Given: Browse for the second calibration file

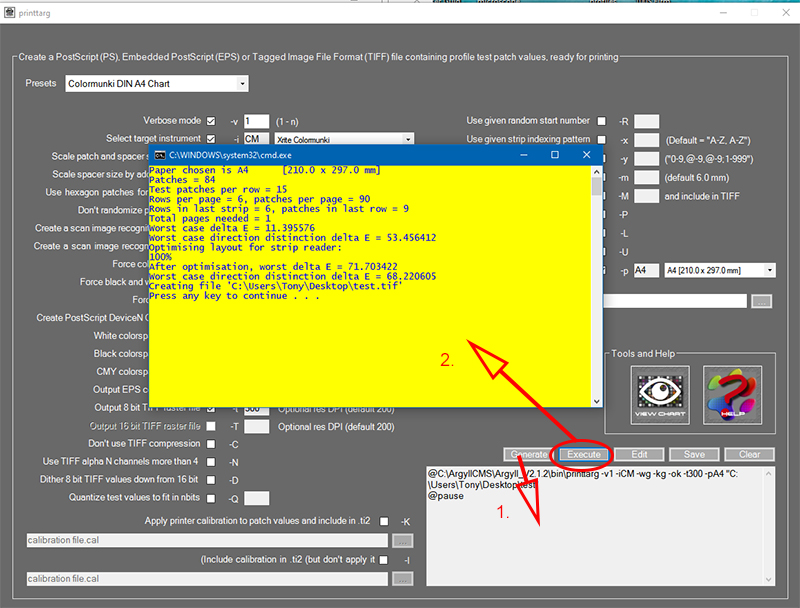Looking at the screenshot, I should pyautogui.click(x=402, y=578).
